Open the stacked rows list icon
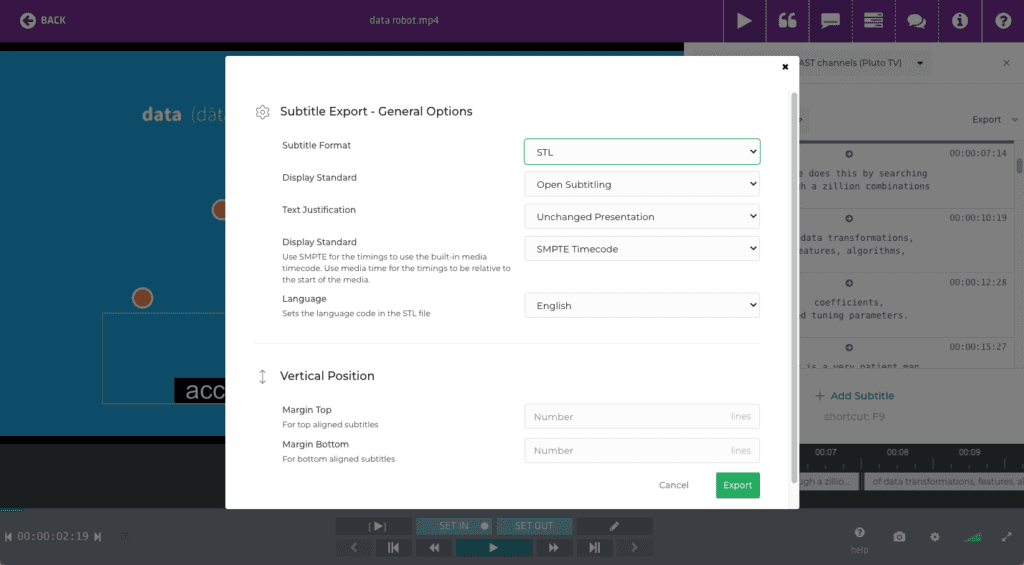Screen dimensions: 1024x565 click(x=873, y=21)
